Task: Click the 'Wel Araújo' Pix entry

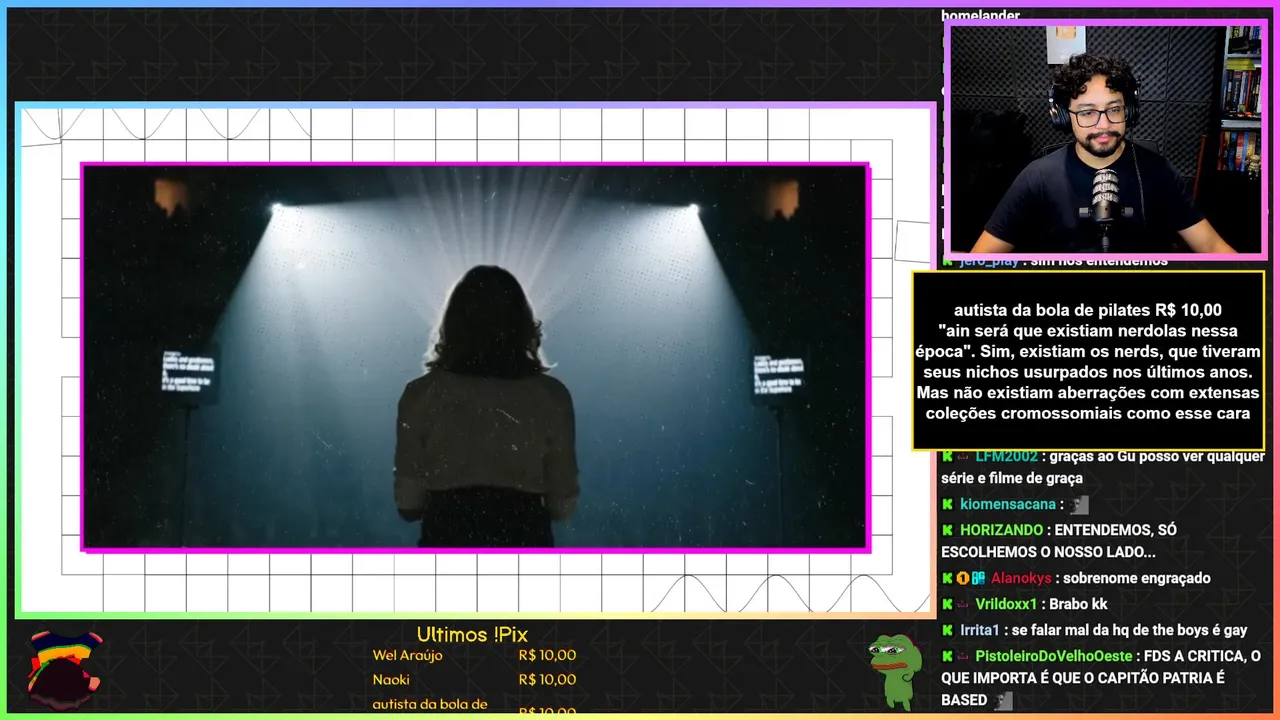Action: tap(407, 656)
